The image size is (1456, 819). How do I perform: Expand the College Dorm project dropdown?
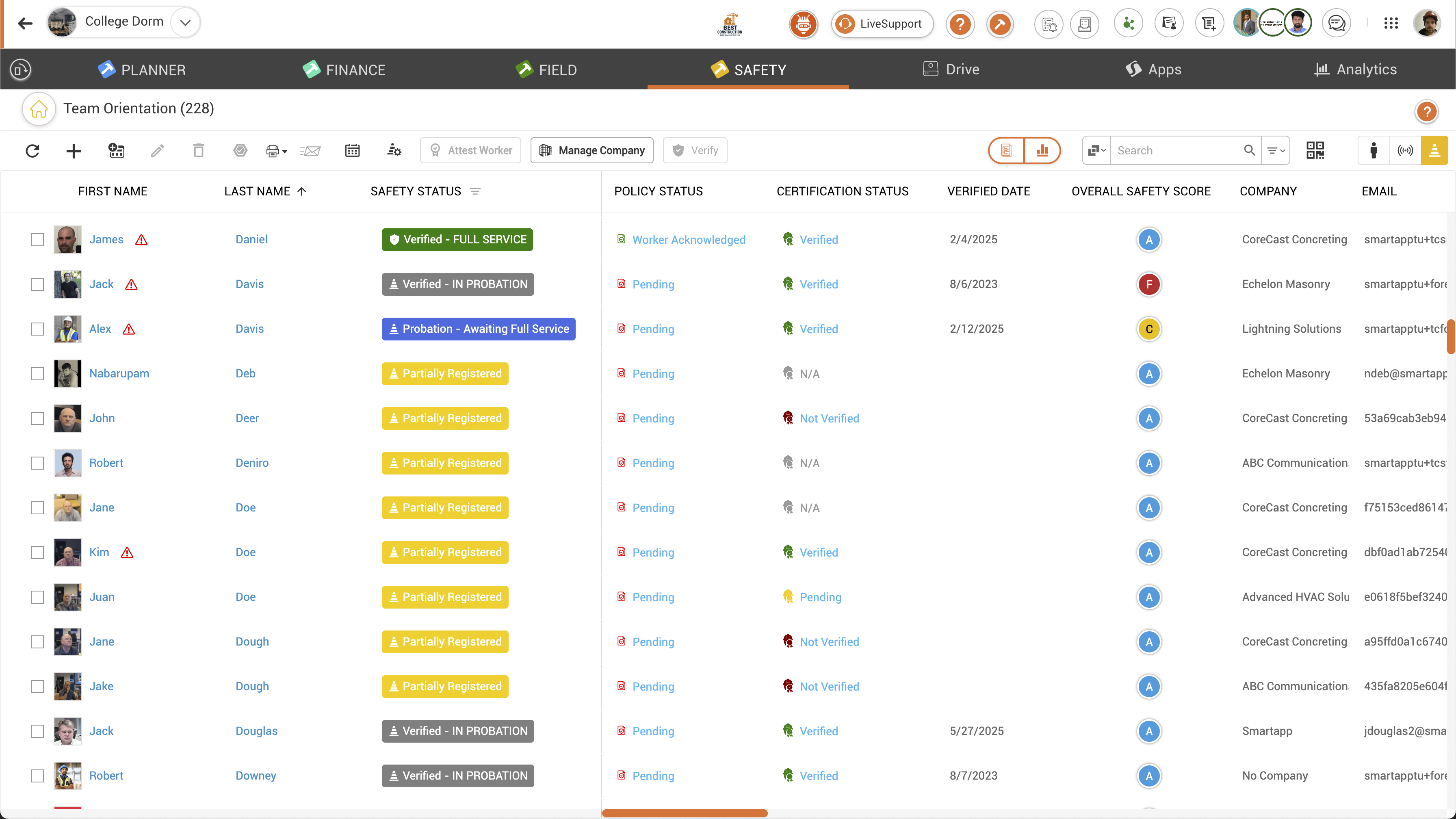click(185, 23)
